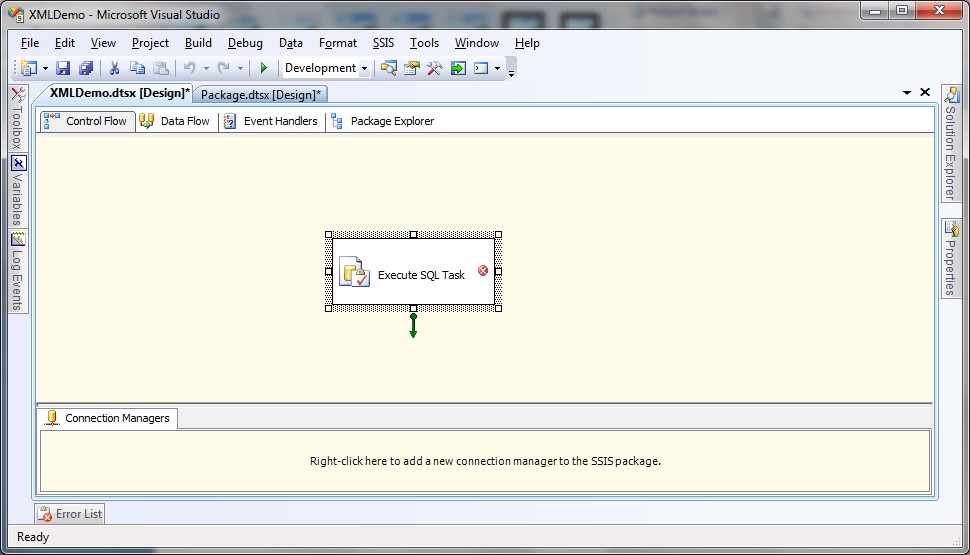Click the connection manager empty-area hint text
The height and width of the screenshot is (555, 970).
tap(485, 461)
